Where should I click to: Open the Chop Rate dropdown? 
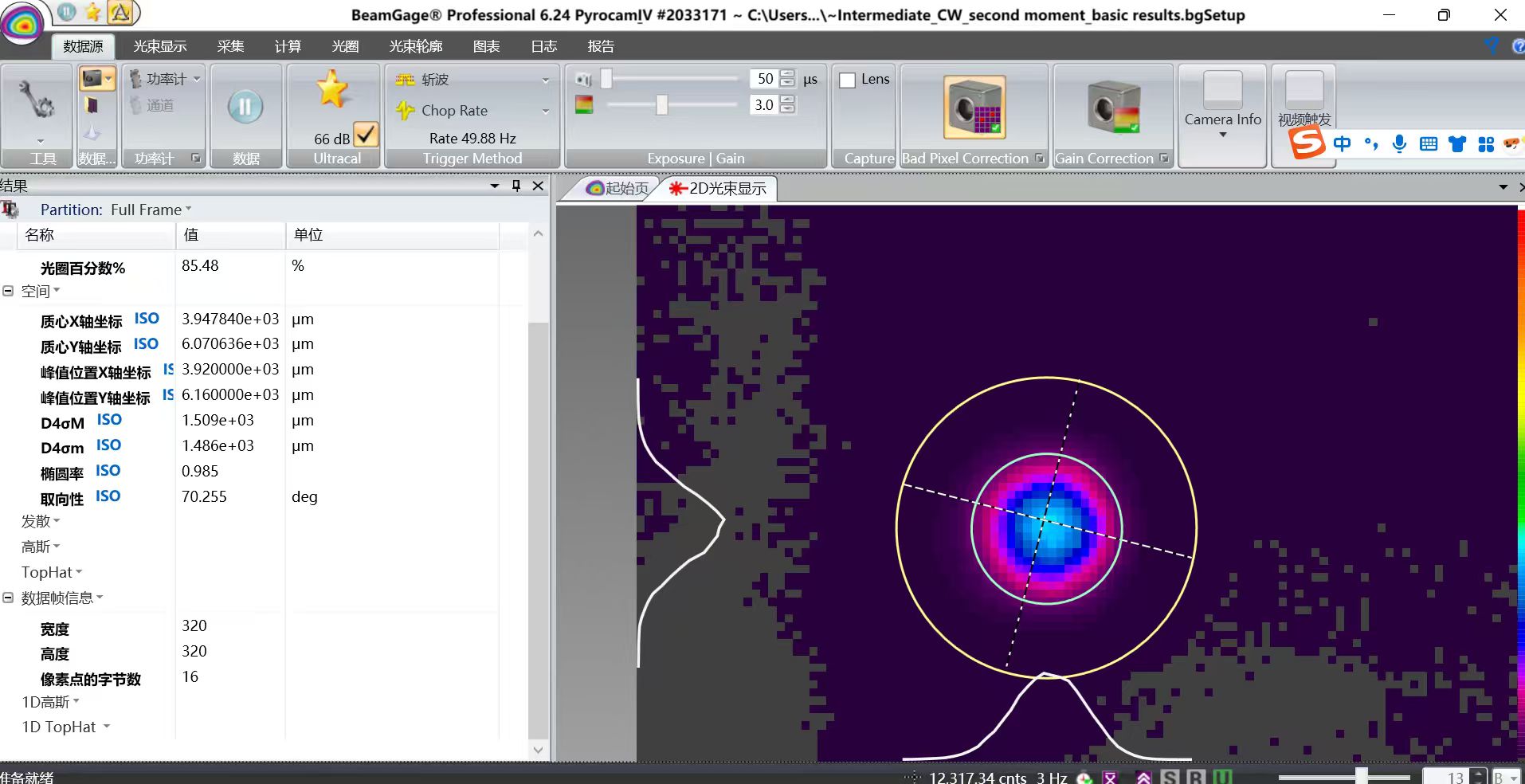coord(545,111)
